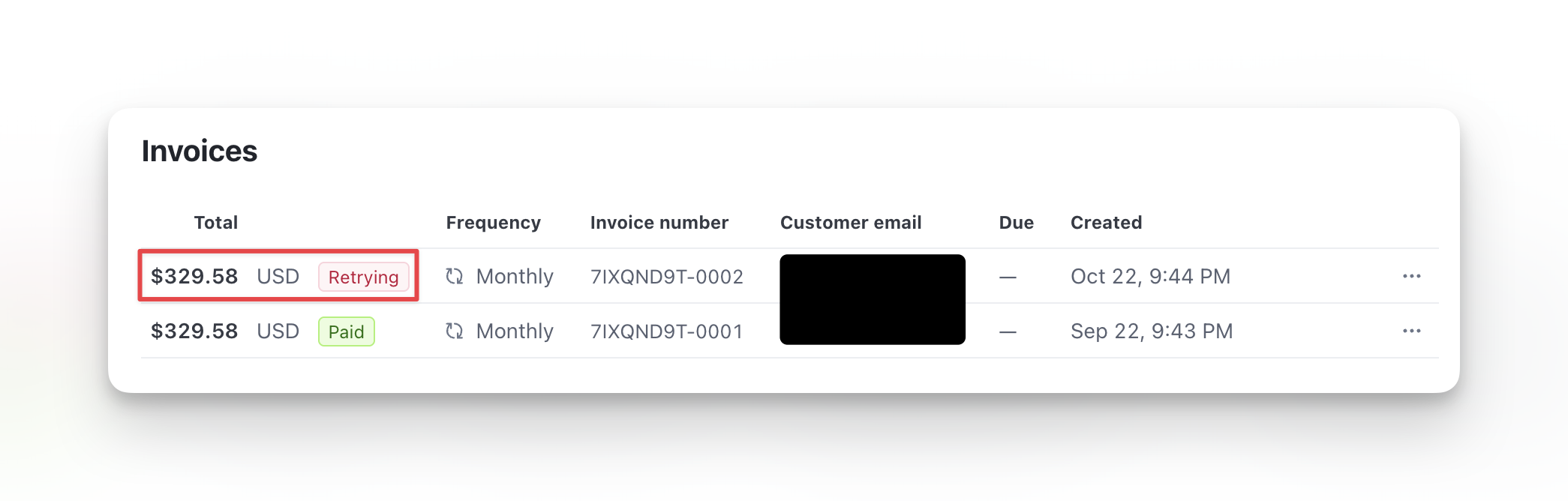
Task: Click the recurring frequency icon on invoice 7IXQND9T-0001
Action: (454, 331)
